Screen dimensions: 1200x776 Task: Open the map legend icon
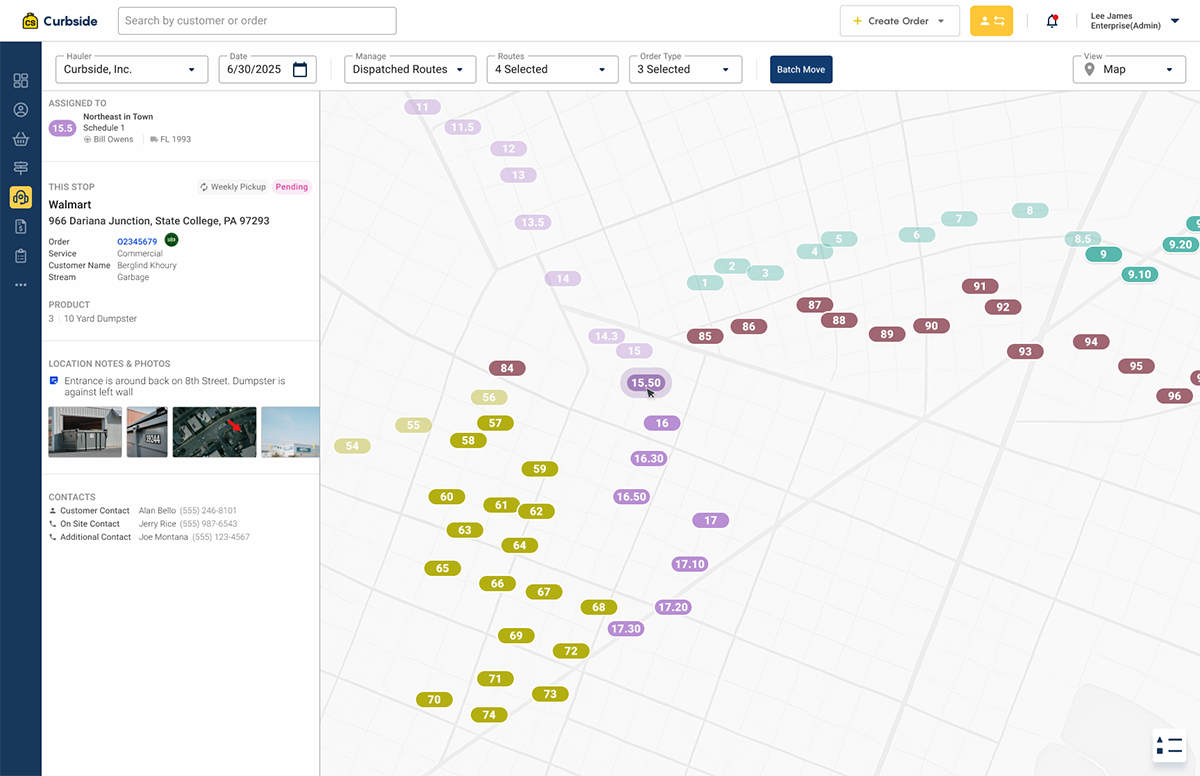coord(1168,745)
